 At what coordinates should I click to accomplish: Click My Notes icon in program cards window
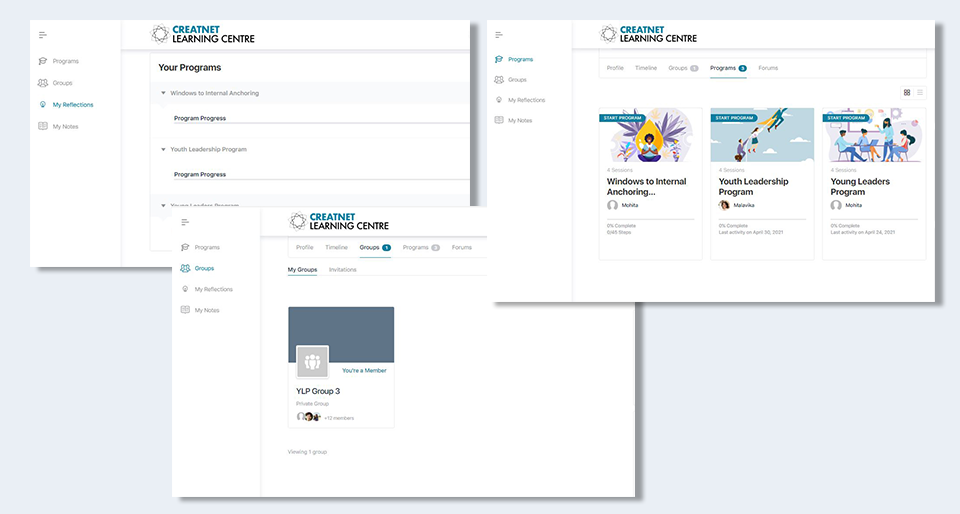coord(498,120)
